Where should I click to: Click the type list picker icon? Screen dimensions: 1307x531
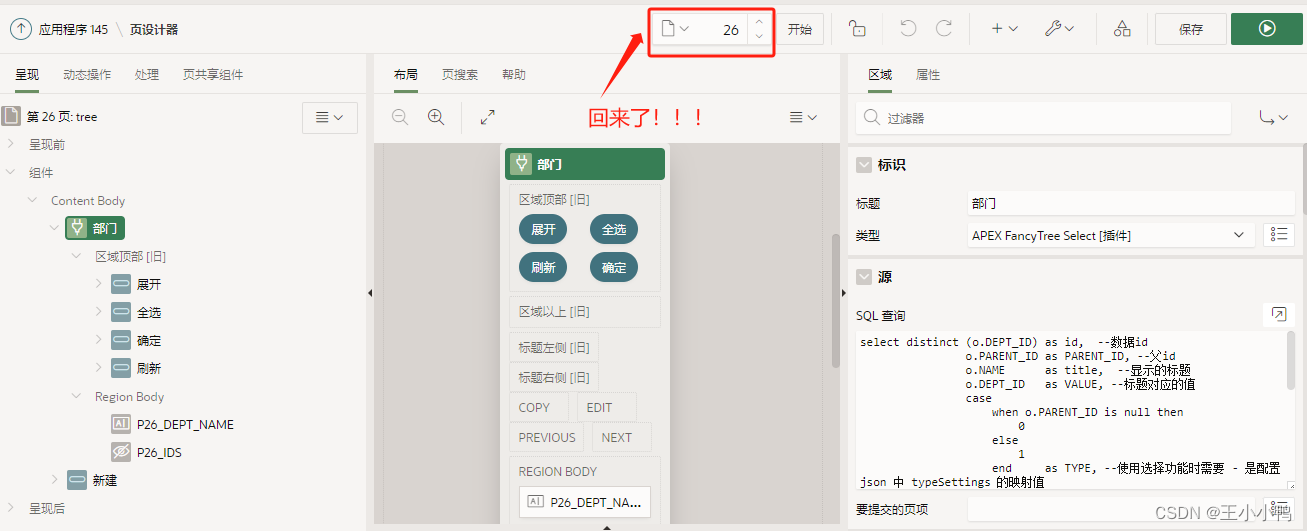[x=1279, y=235]
